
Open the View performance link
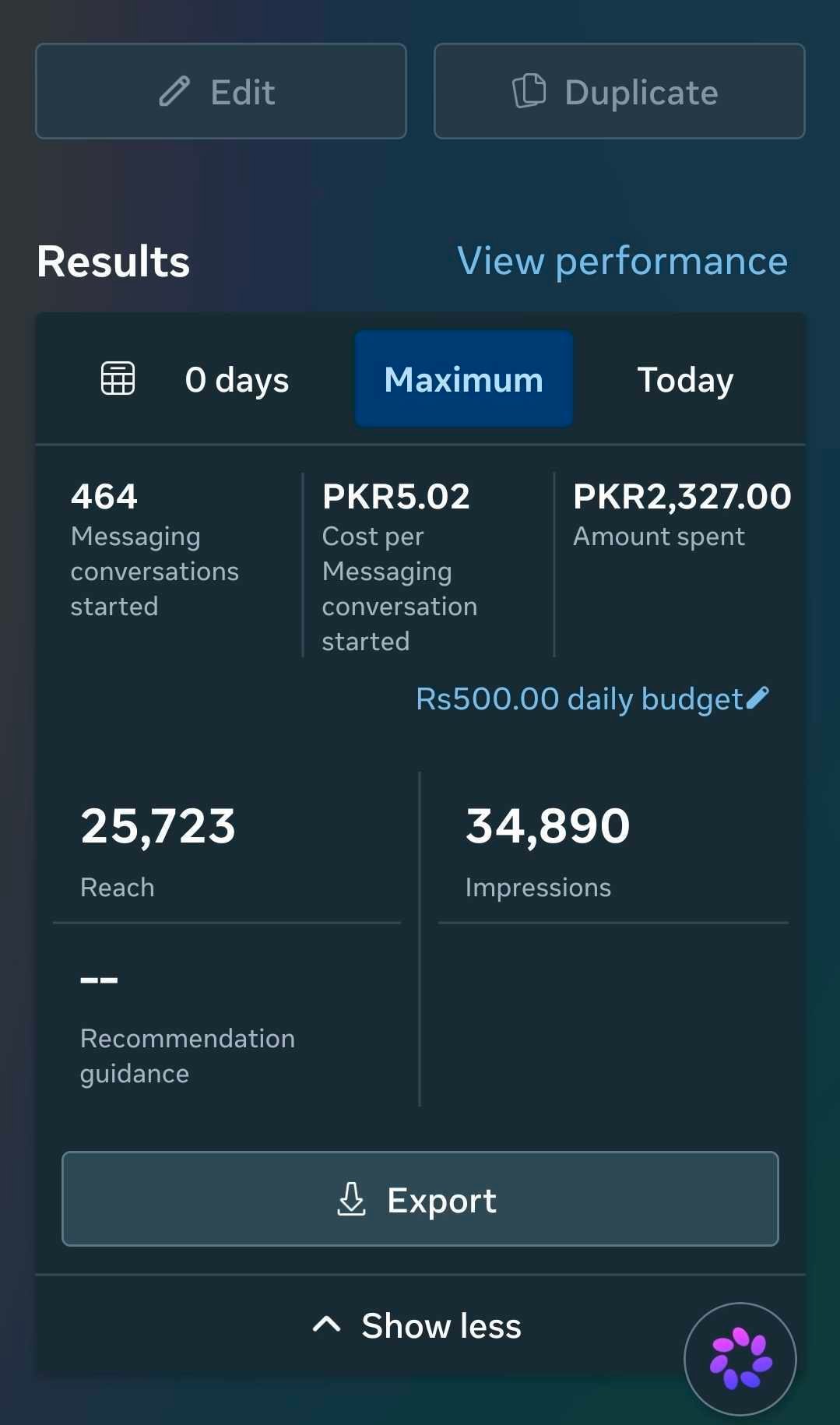[623, 261]
